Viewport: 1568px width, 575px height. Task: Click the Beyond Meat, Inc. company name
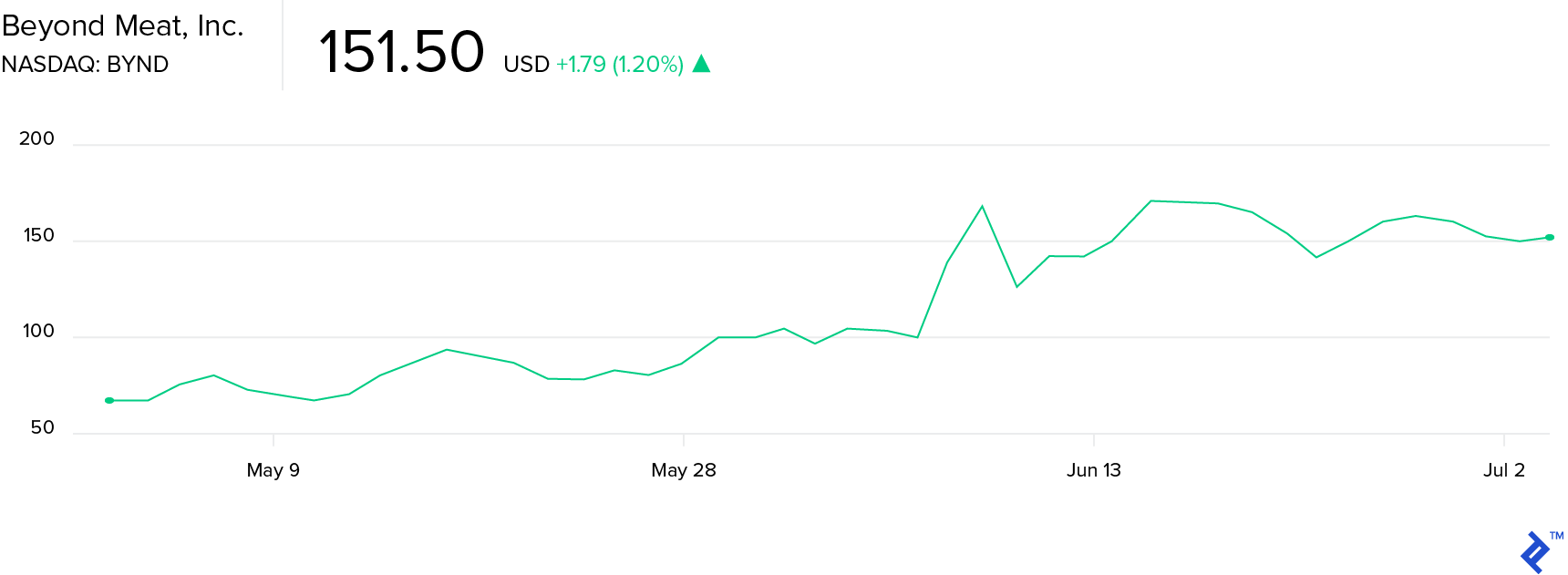(x=123, y=26)
